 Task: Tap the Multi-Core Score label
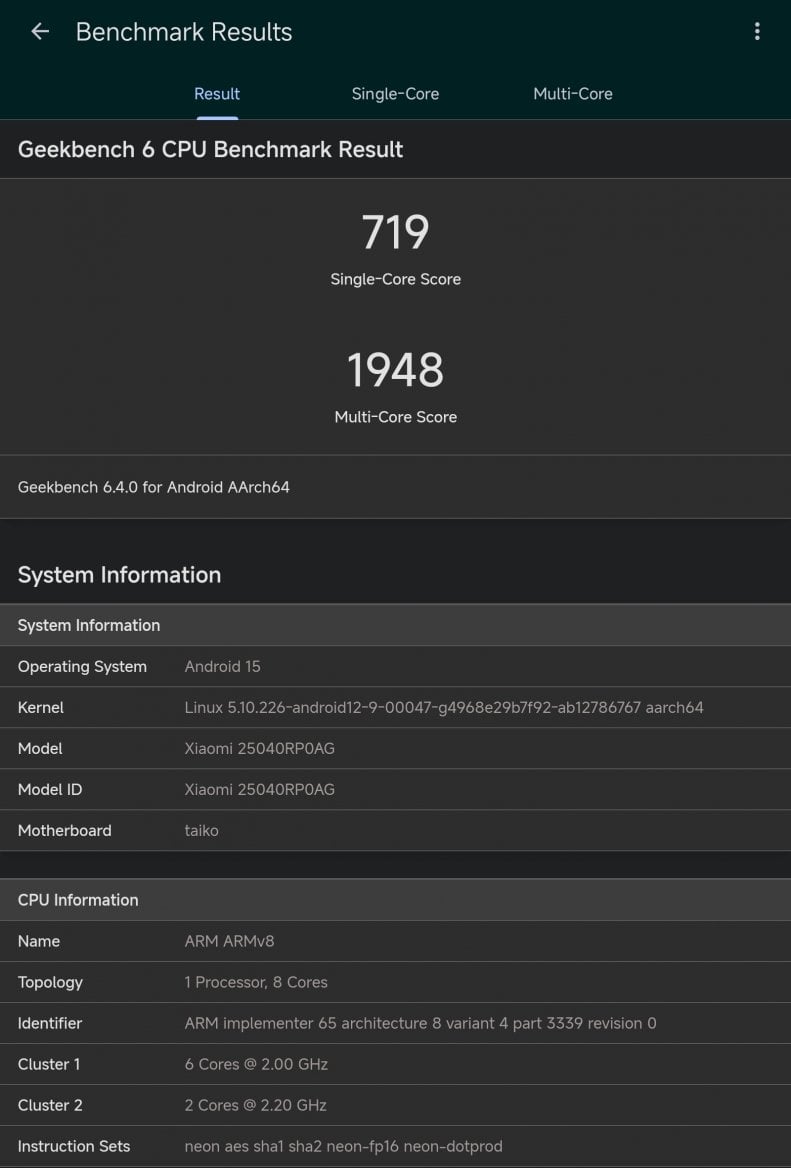tap(396, 417)
